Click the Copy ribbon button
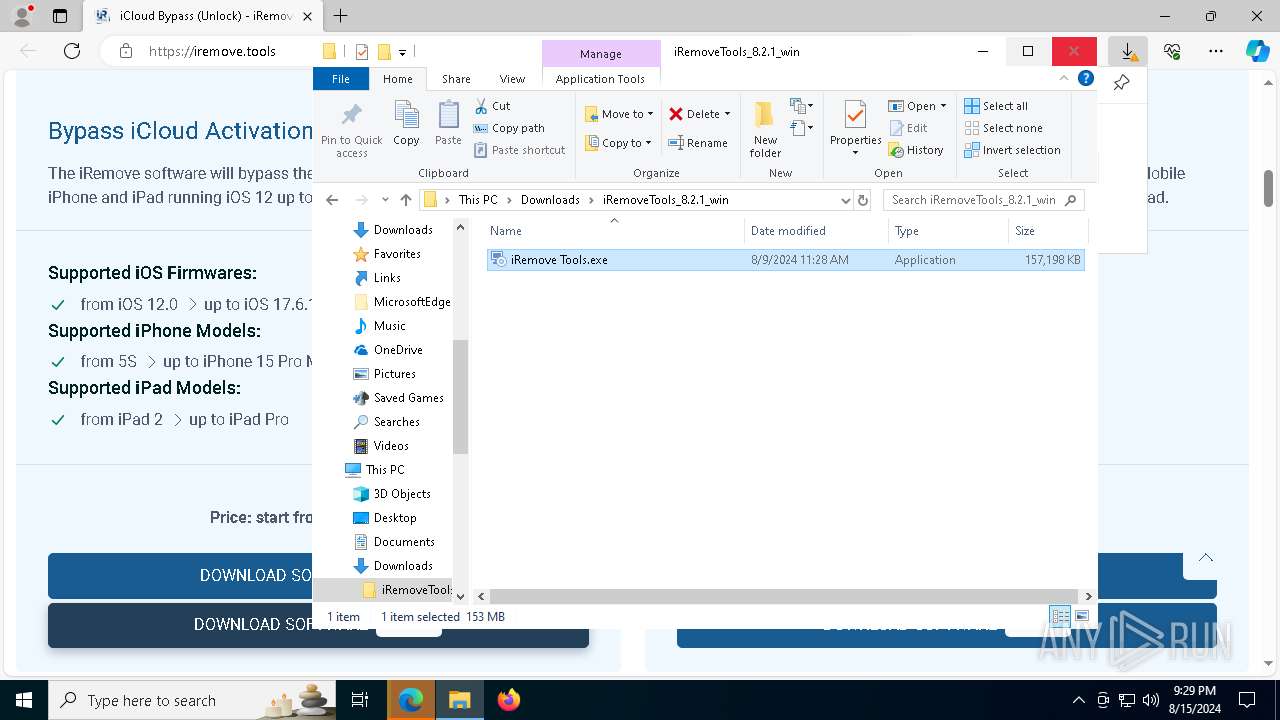 click(x=406, y=124)
